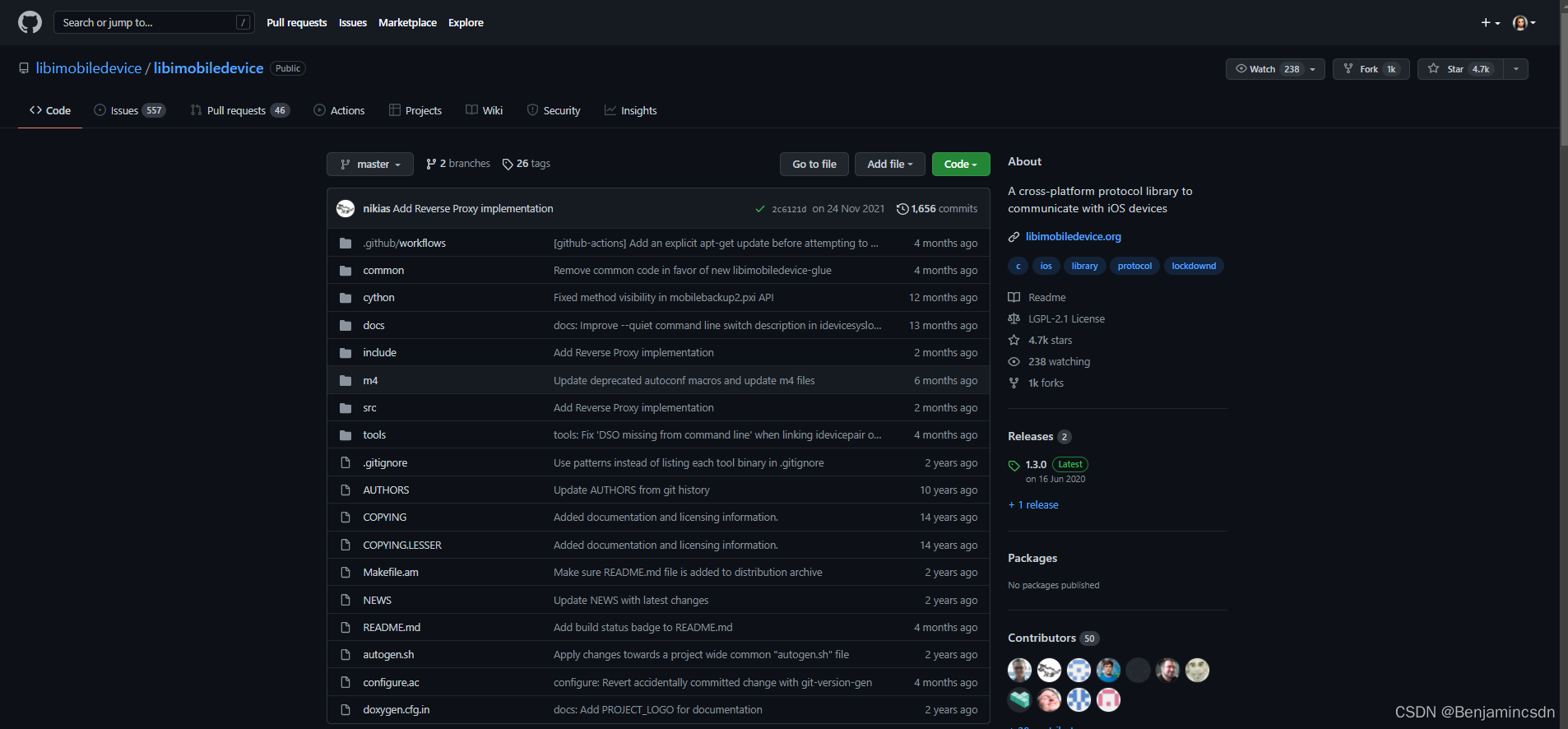The image size is (1568, 729).
Task: Click the include folder icon
Action: tap(346, 353)
